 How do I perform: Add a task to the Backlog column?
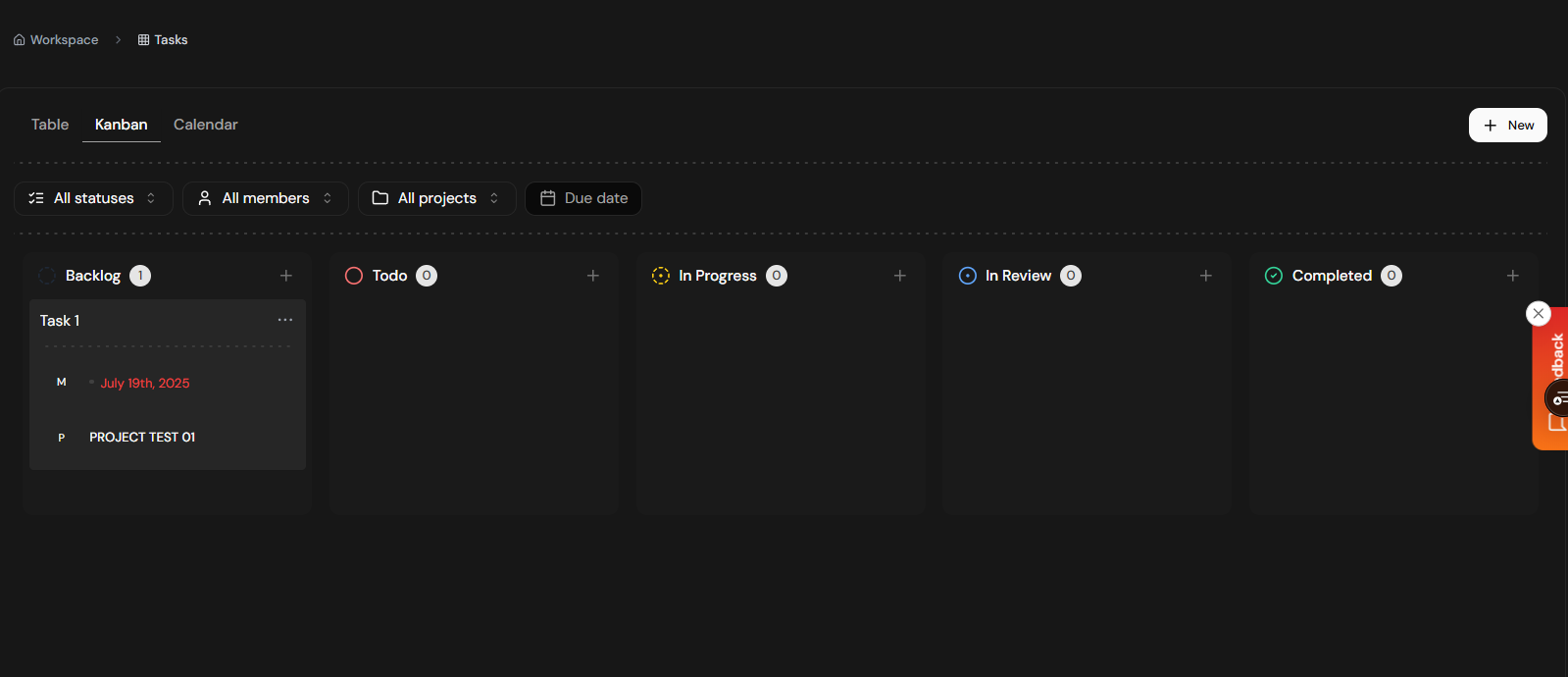click(x=286, y=276)
